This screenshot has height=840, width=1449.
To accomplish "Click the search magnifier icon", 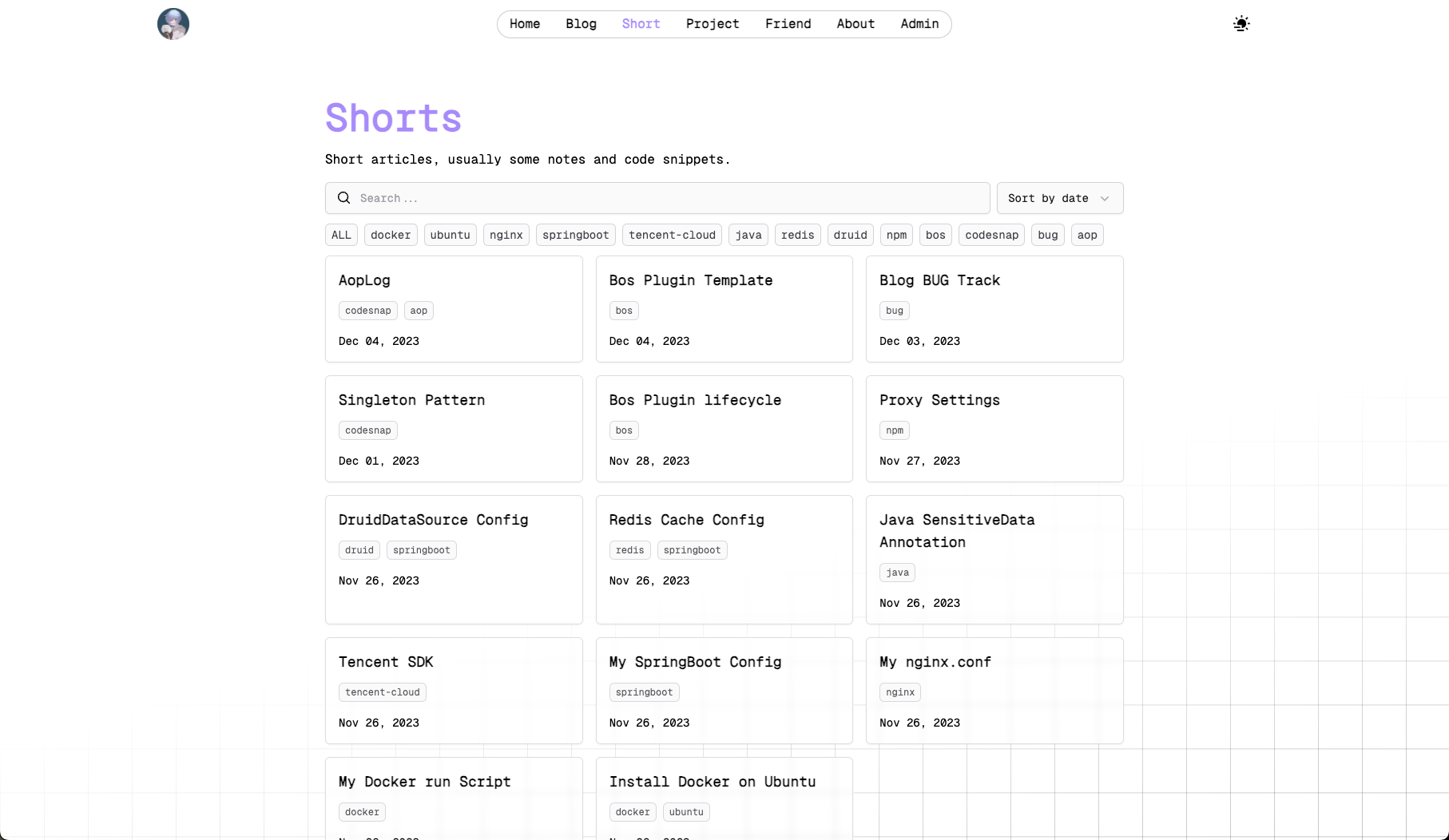I will (343, 198).
